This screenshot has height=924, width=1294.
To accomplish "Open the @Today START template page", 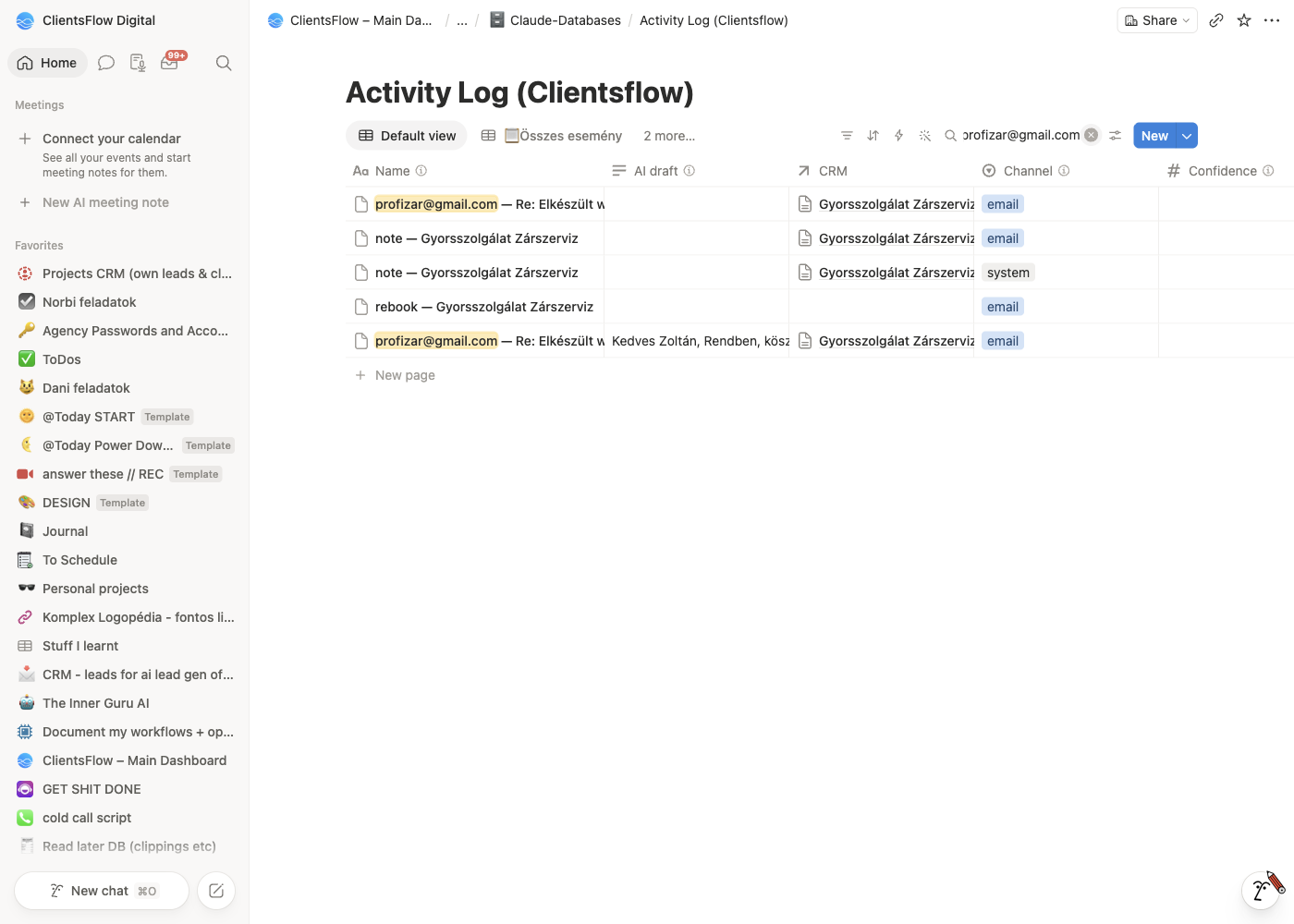I will click(x=125, y=417).
